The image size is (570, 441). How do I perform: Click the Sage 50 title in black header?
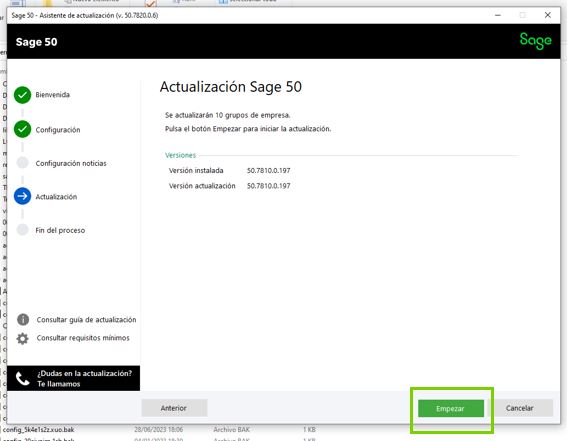(x=36, y=42)
